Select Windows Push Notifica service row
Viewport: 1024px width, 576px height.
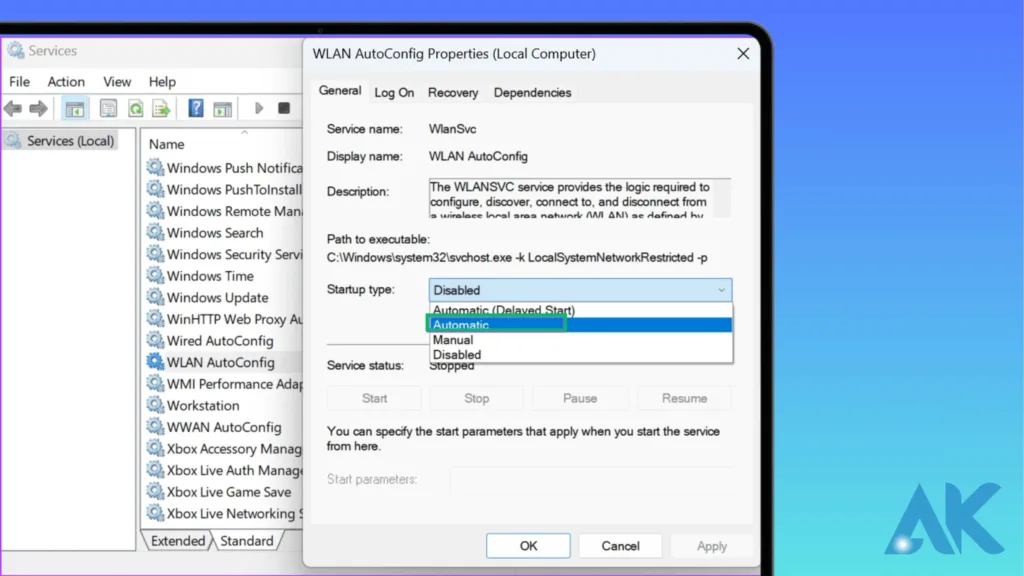point(224,168)
